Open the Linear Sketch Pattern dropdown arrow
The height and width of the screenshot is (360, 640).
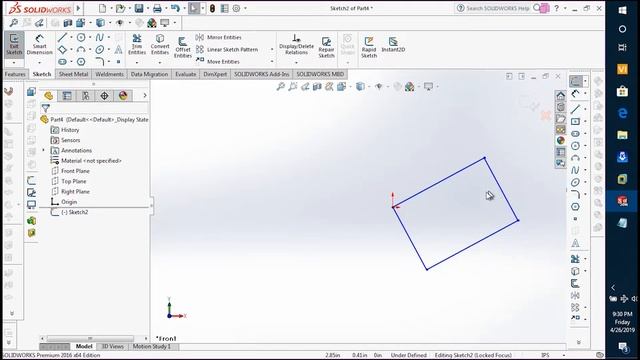(x=272, y=49)
